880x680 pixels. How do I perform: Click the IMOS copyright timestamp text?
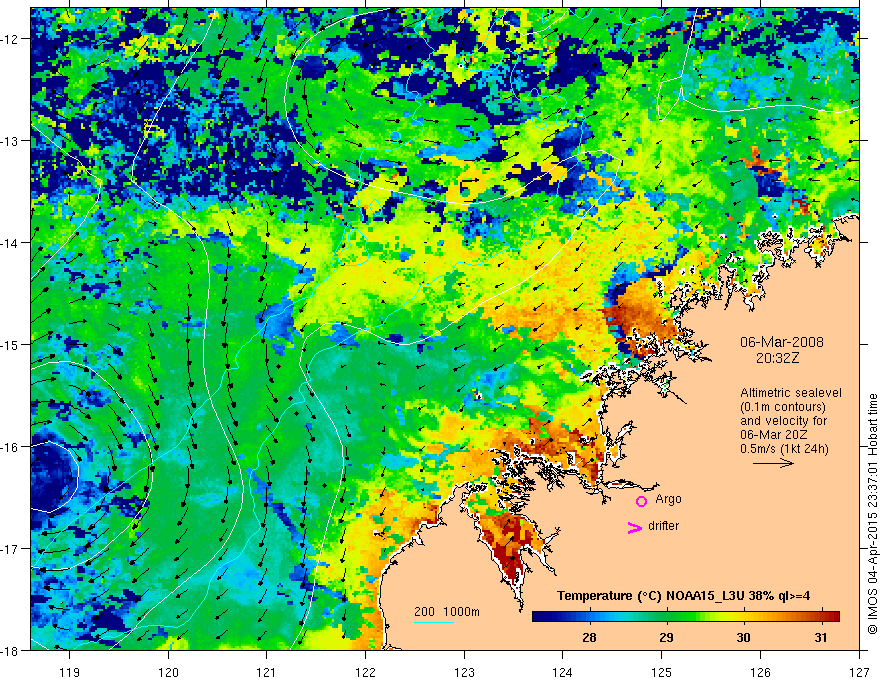coord(872,514)
